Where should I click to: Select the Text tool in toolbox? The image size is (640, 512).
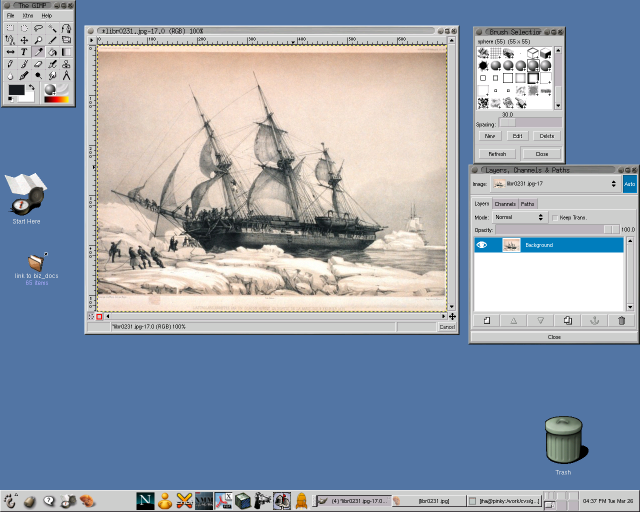point(24,52)
